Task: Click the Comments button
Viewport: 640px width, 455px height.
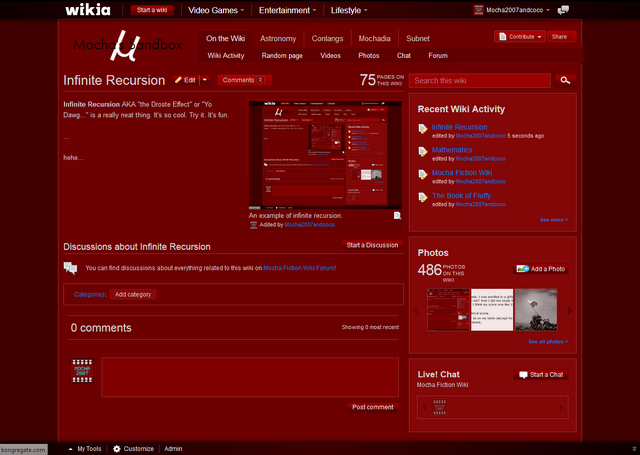Action: coord(244,80)
